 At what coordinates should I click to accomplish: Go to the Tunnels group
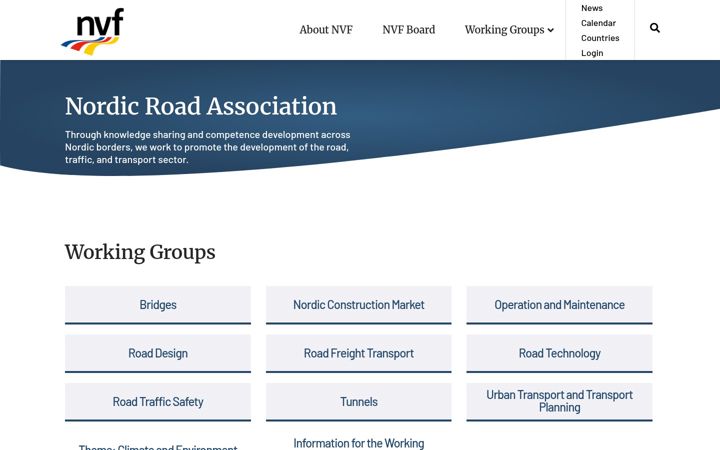pyautogui.click(x=359, y=402)
